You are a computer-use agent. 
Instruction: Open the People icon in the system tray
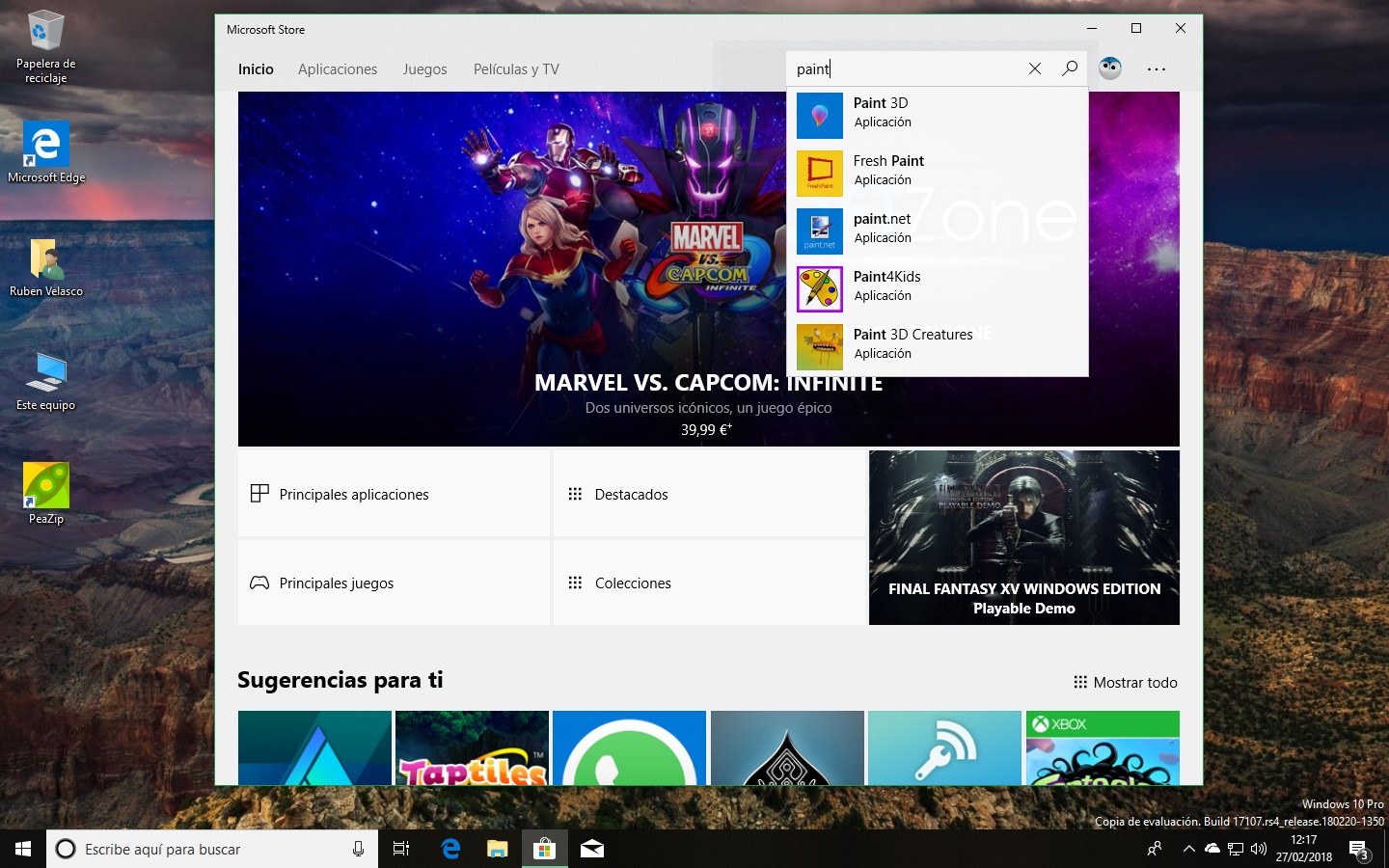1155,849
